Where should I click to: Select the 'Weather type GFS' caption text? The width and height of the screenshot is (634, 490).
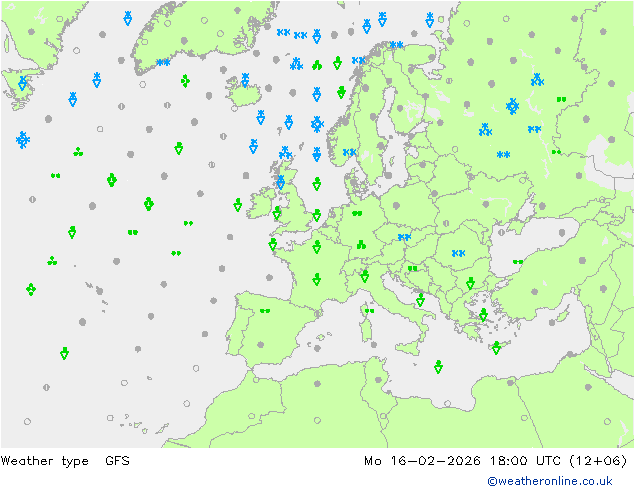click(65, 461)
